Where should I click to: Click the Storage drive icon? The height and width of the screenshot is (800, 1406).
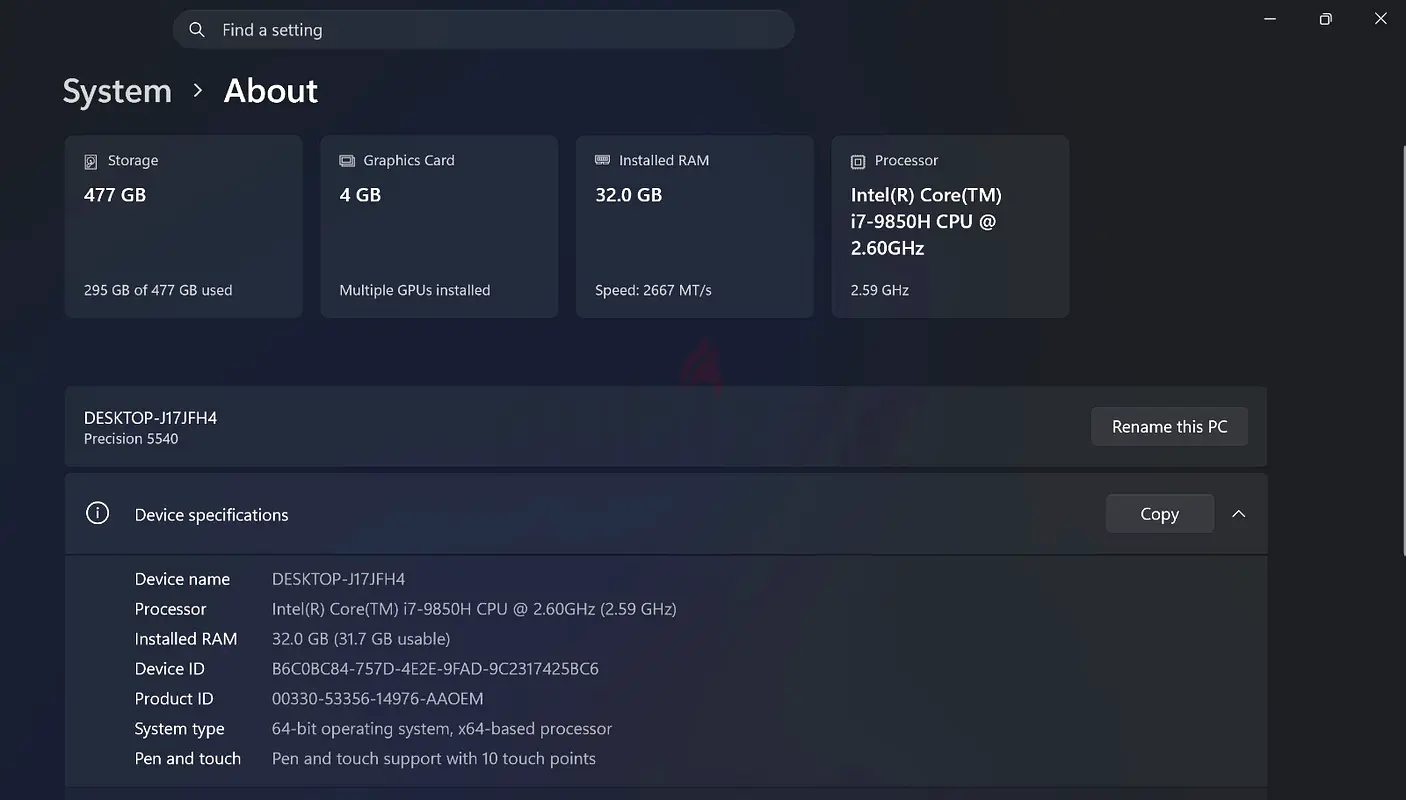91,161
